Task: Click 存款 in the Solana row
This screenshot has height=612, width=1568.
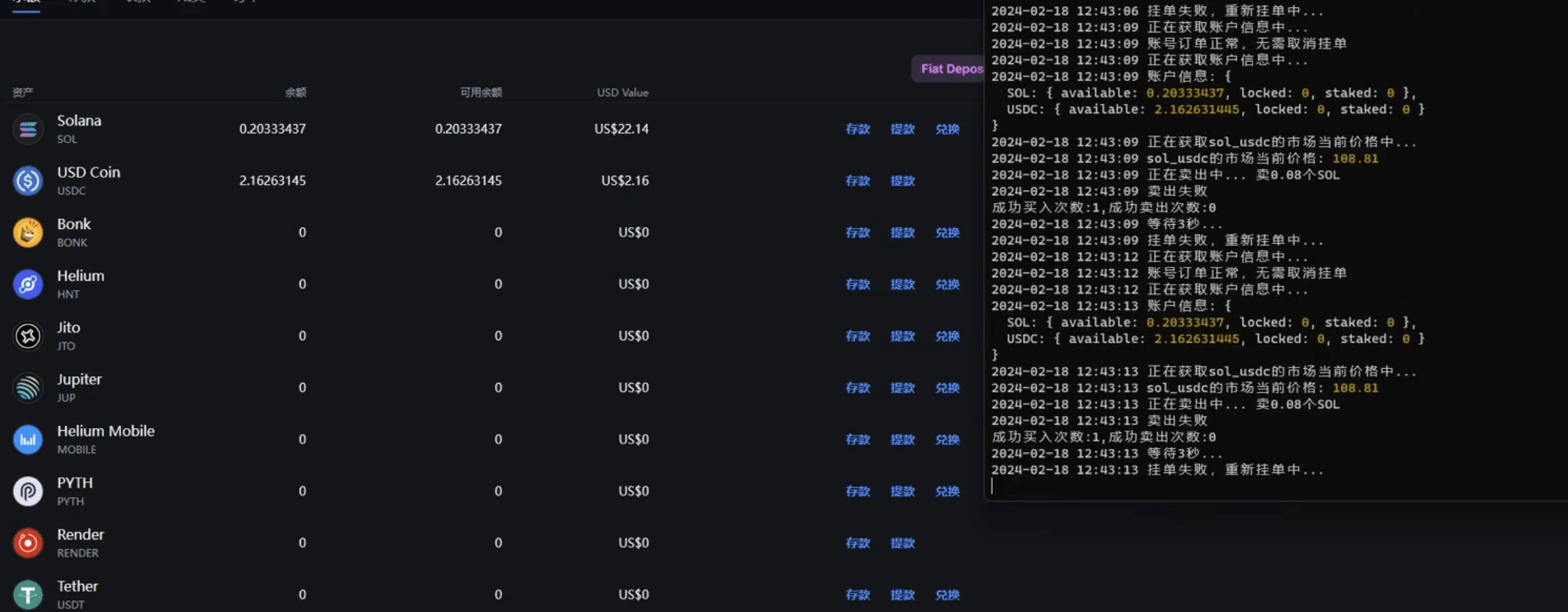Action: pyautogui.click(x=858, y=129)
